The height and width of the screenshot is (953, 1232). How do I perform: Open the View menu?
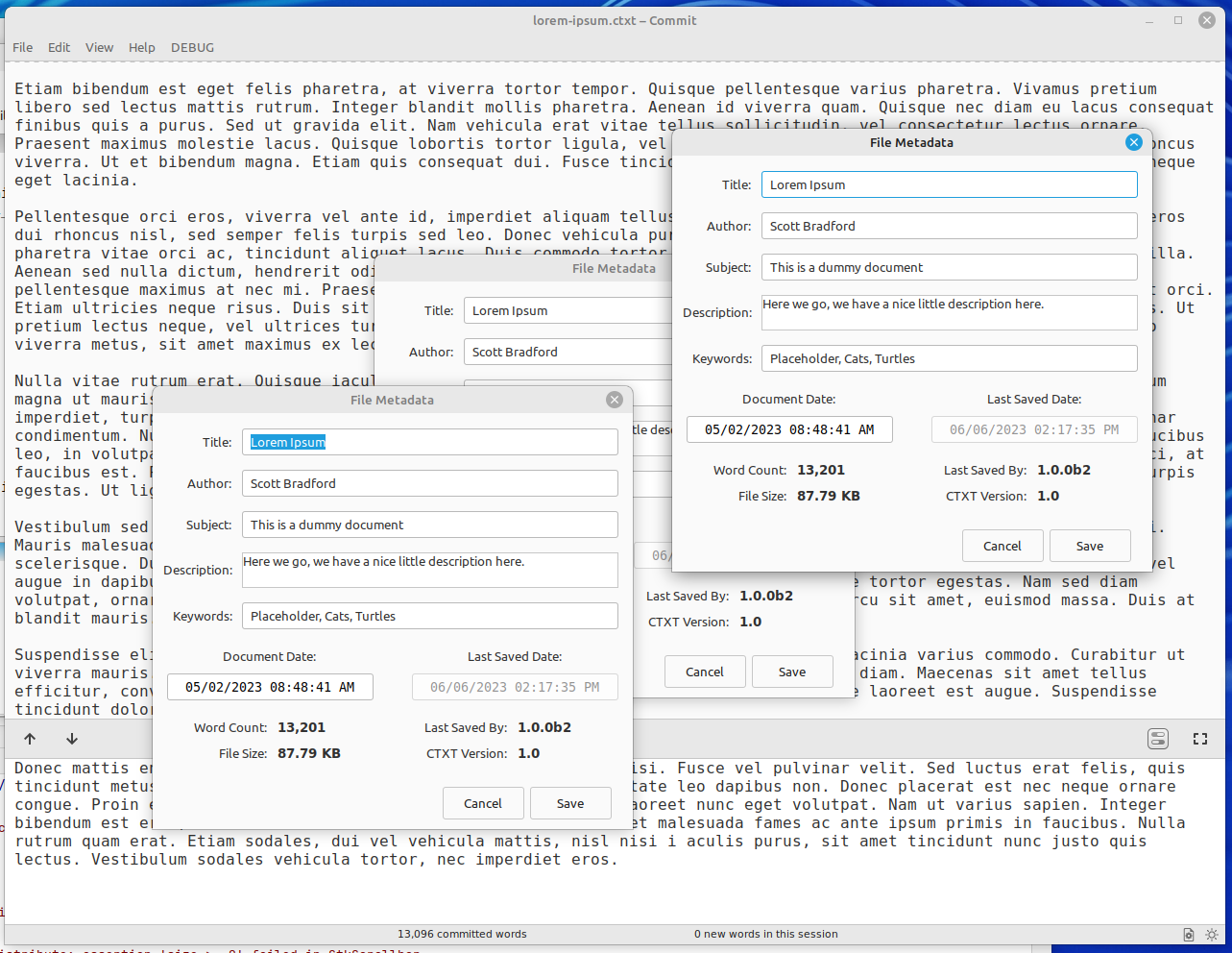(99, 47)
